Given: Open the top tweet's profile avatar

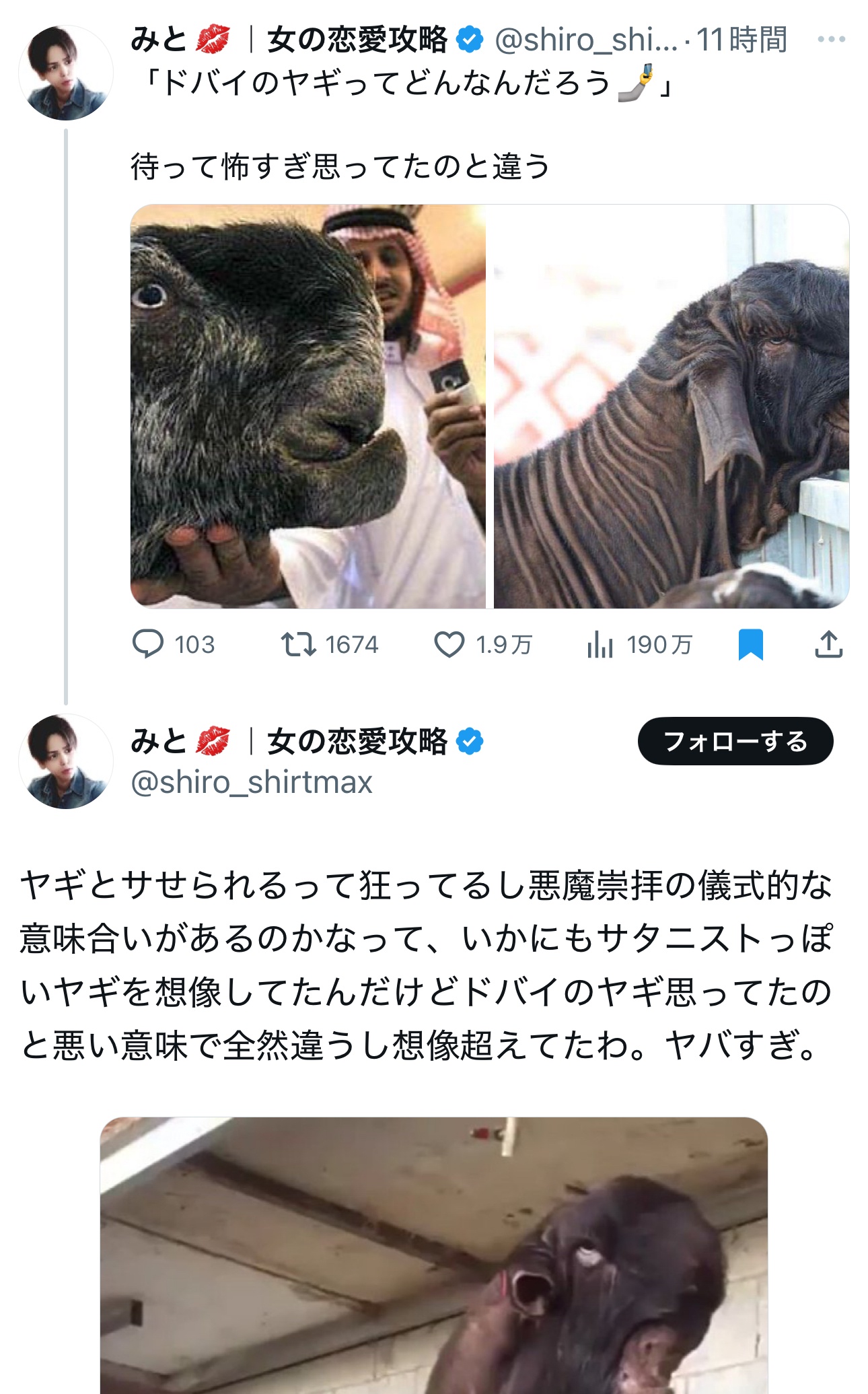Looking at the screenshot, I should 66,73.
